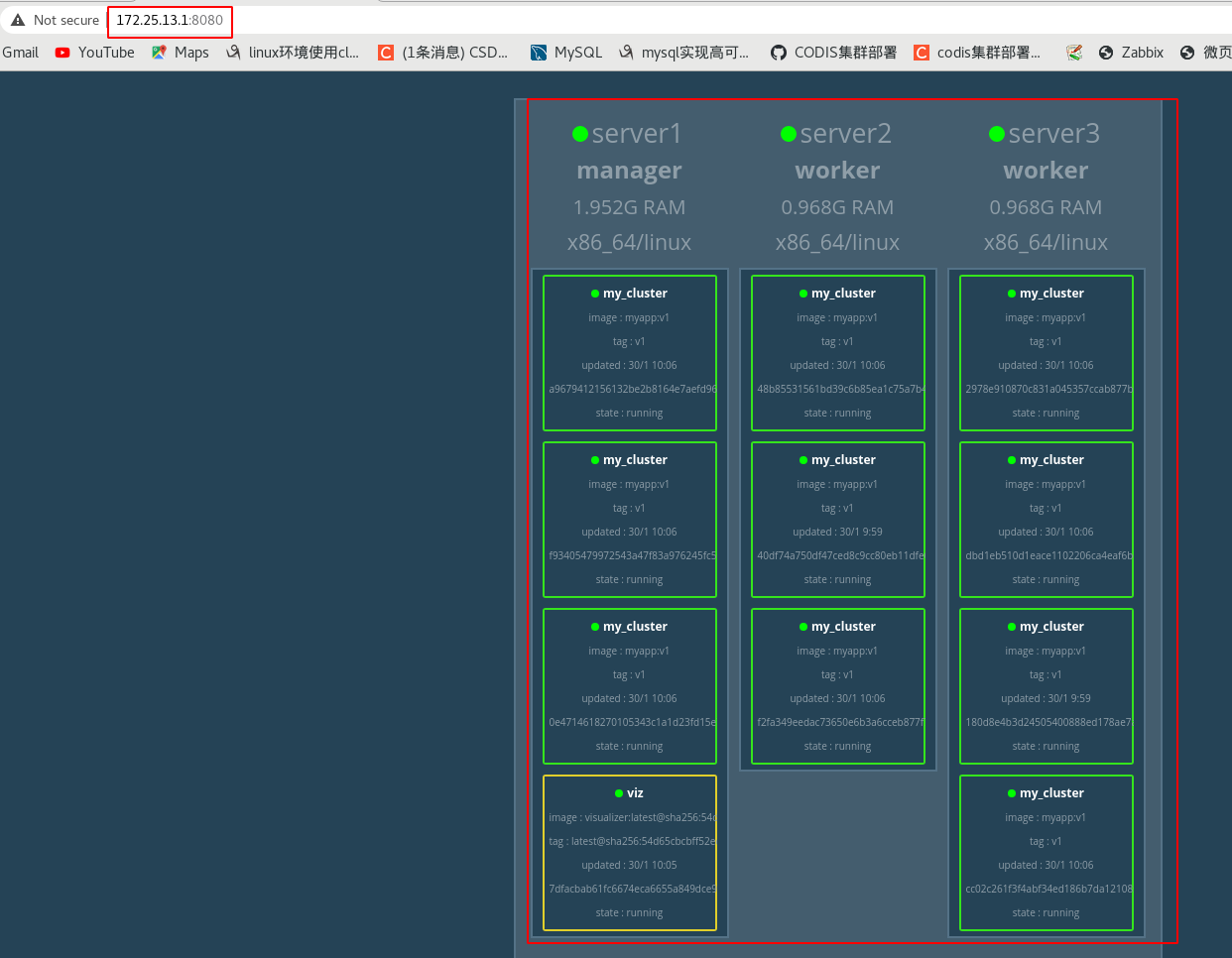The width and height of the screenshot is (1232, 958).
Task: Click updated : 30/1 9:59 on server2
Action: point(837,533)
